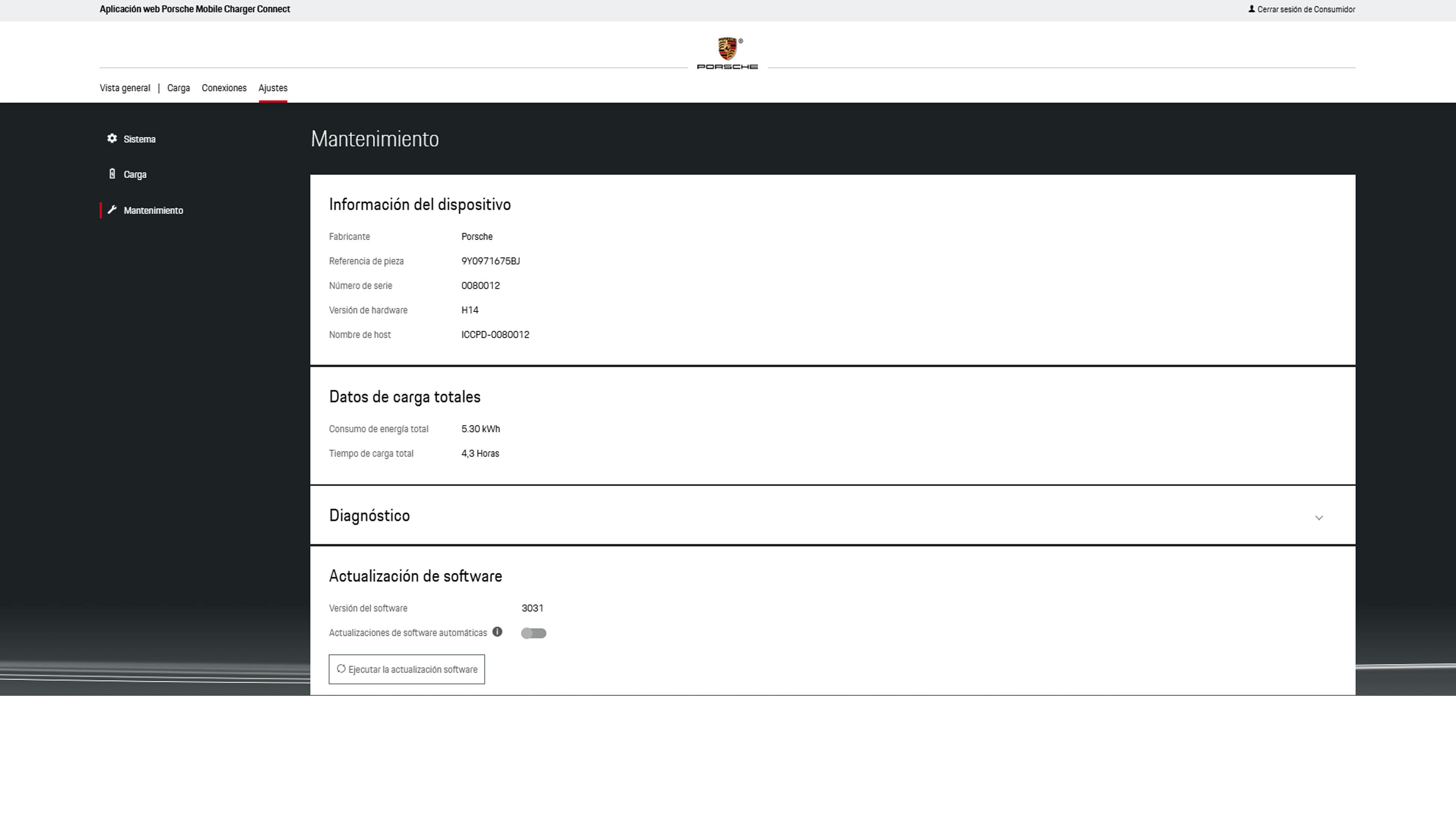Click software version value 3031
Screen dimensions: 1456x819
(532, 608)
